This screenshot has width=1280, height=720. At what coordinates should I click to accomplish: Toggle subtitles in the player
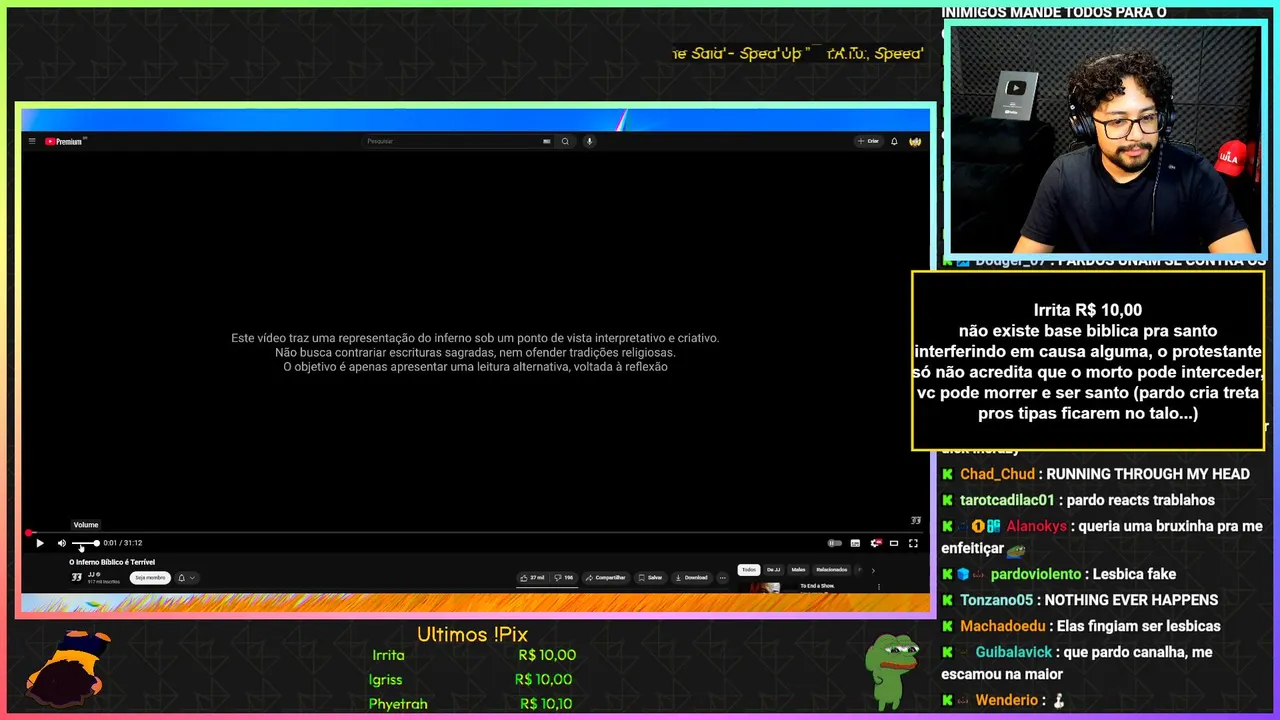coord(855,543)
